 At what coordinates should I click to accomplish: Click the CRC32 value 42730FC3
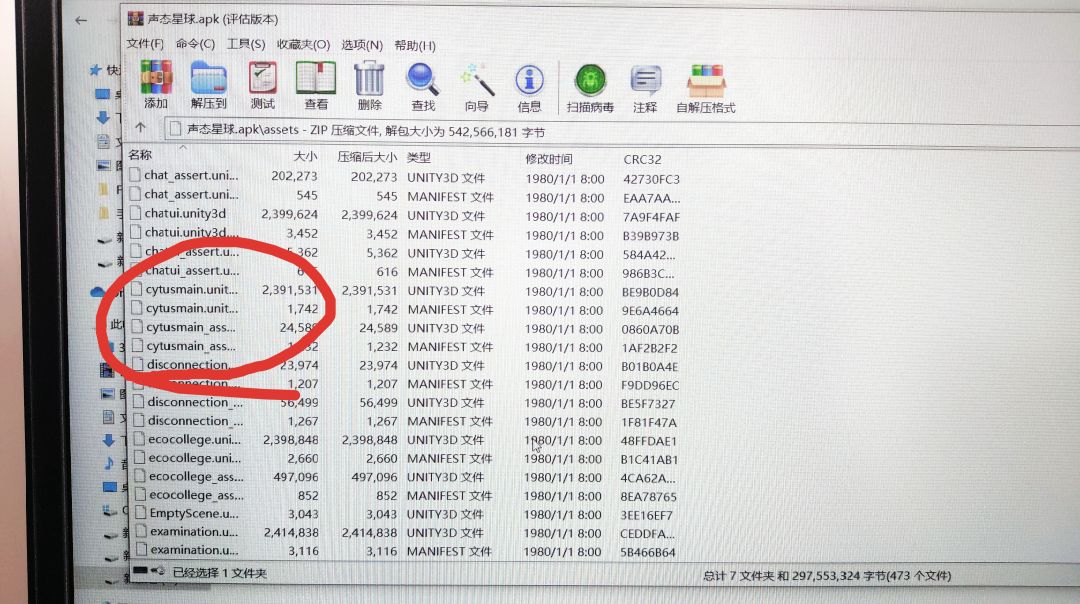[x=652, y=179]
